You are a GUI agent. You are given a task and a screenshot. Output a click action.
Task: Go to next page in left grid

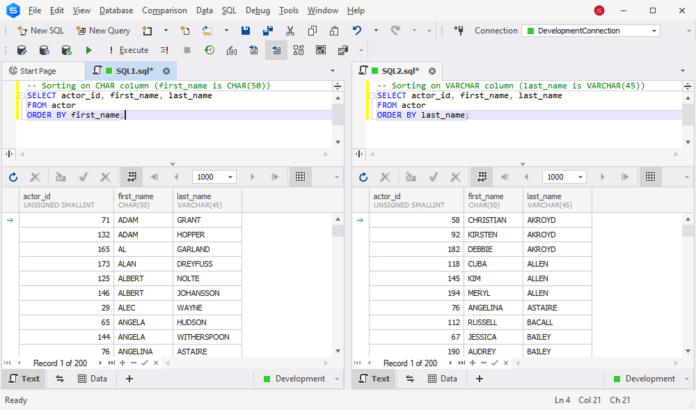(252, 177)
